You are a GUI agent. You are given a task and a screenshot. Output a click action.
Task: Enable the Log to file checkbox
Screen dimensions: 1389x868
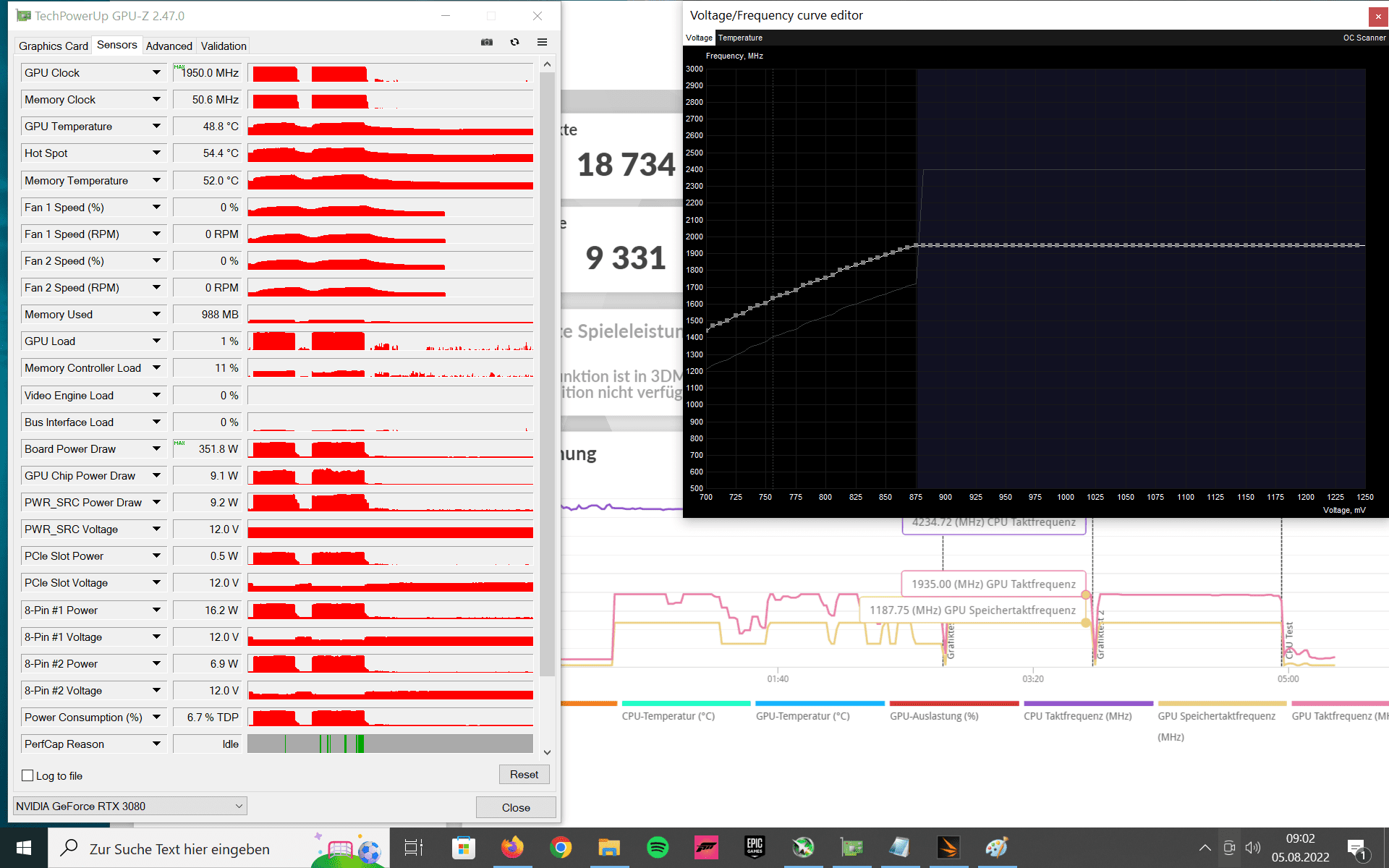[27, 775]
